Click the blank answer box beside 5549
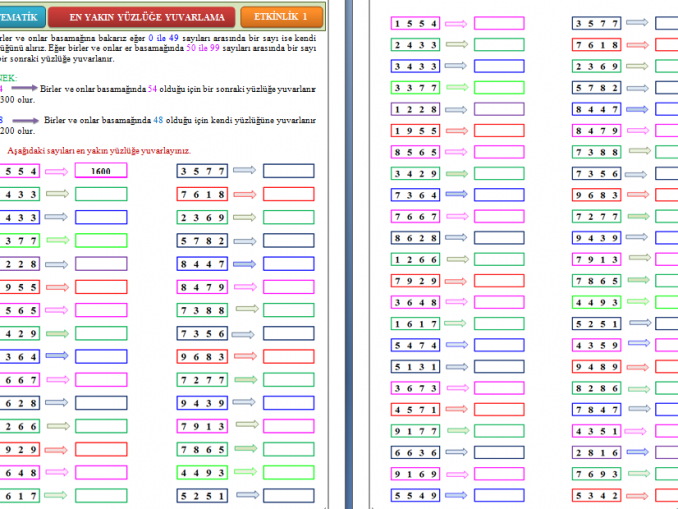Screen dimensions: 678x509 [499, 495]
